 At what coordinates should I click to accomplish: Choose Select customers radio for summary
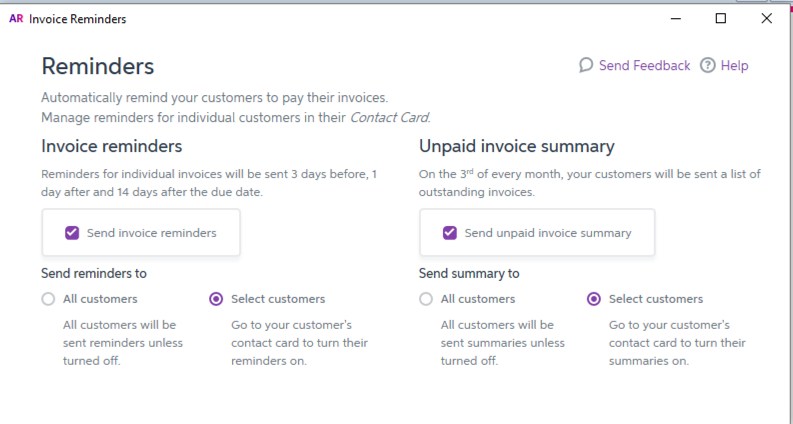(594, 299)
